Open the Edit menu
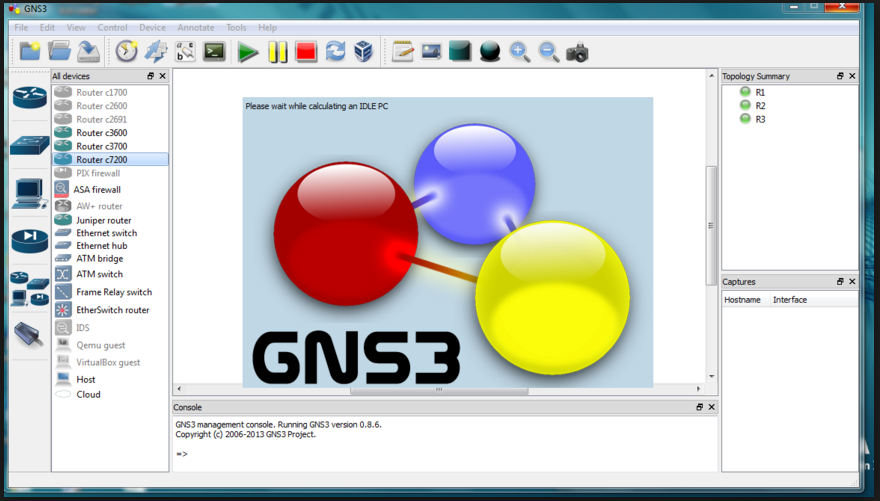880x501 pixels. click(x=47, y=27)
